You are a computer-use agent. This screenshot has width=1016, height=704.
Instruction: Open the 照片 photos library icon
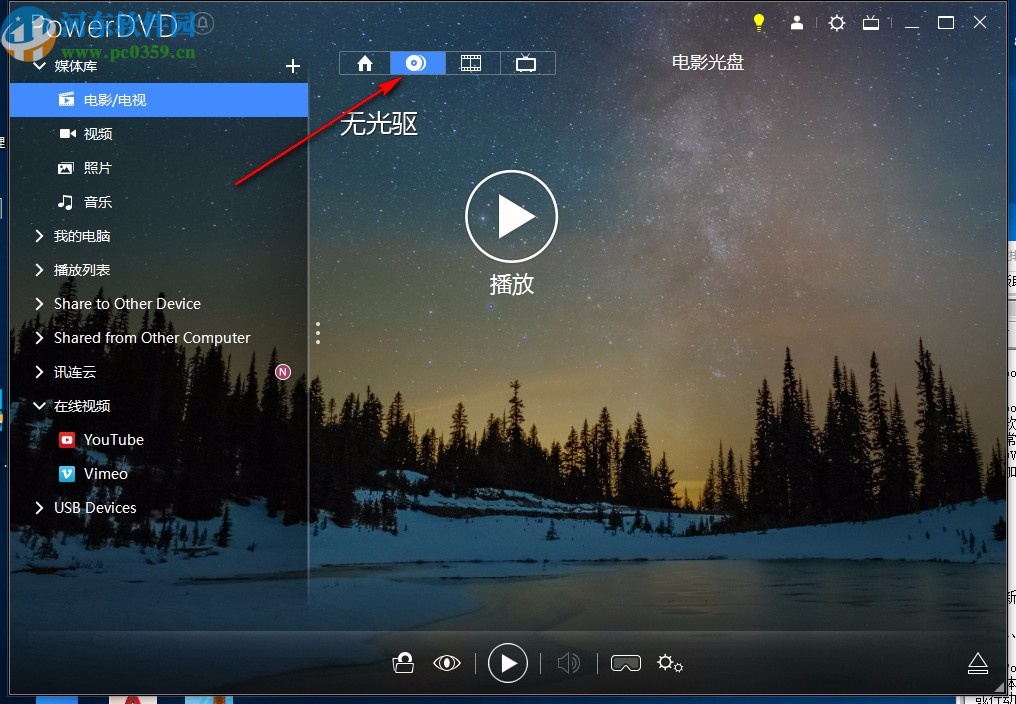tap(65, 167)
